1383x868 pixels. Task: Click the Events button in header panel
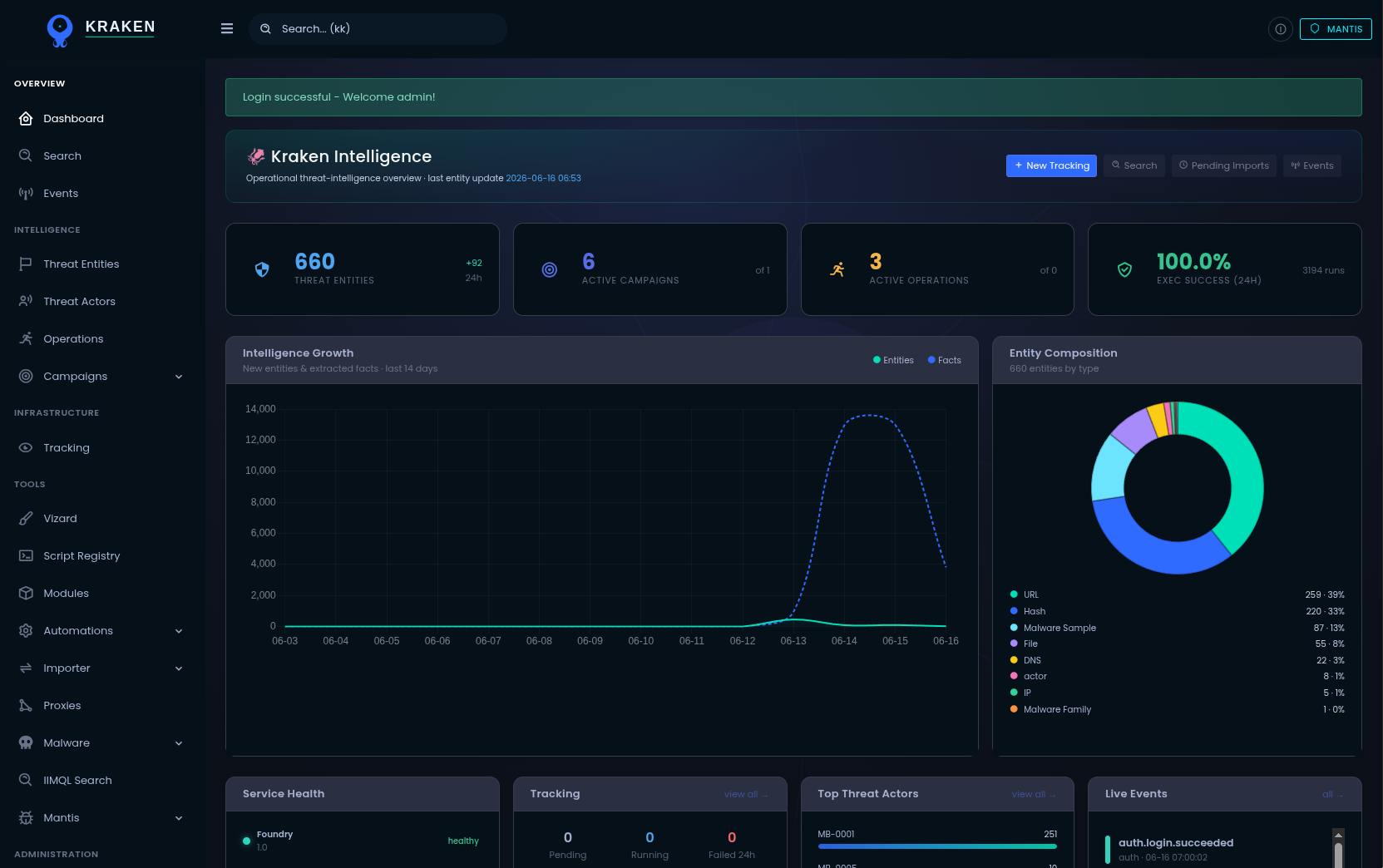[1312, 165]
